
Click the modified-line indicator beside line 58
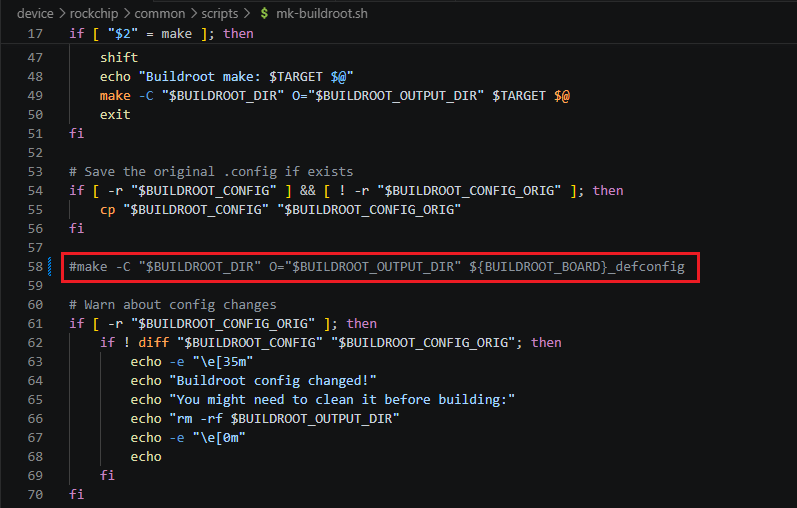click(50, 266)
